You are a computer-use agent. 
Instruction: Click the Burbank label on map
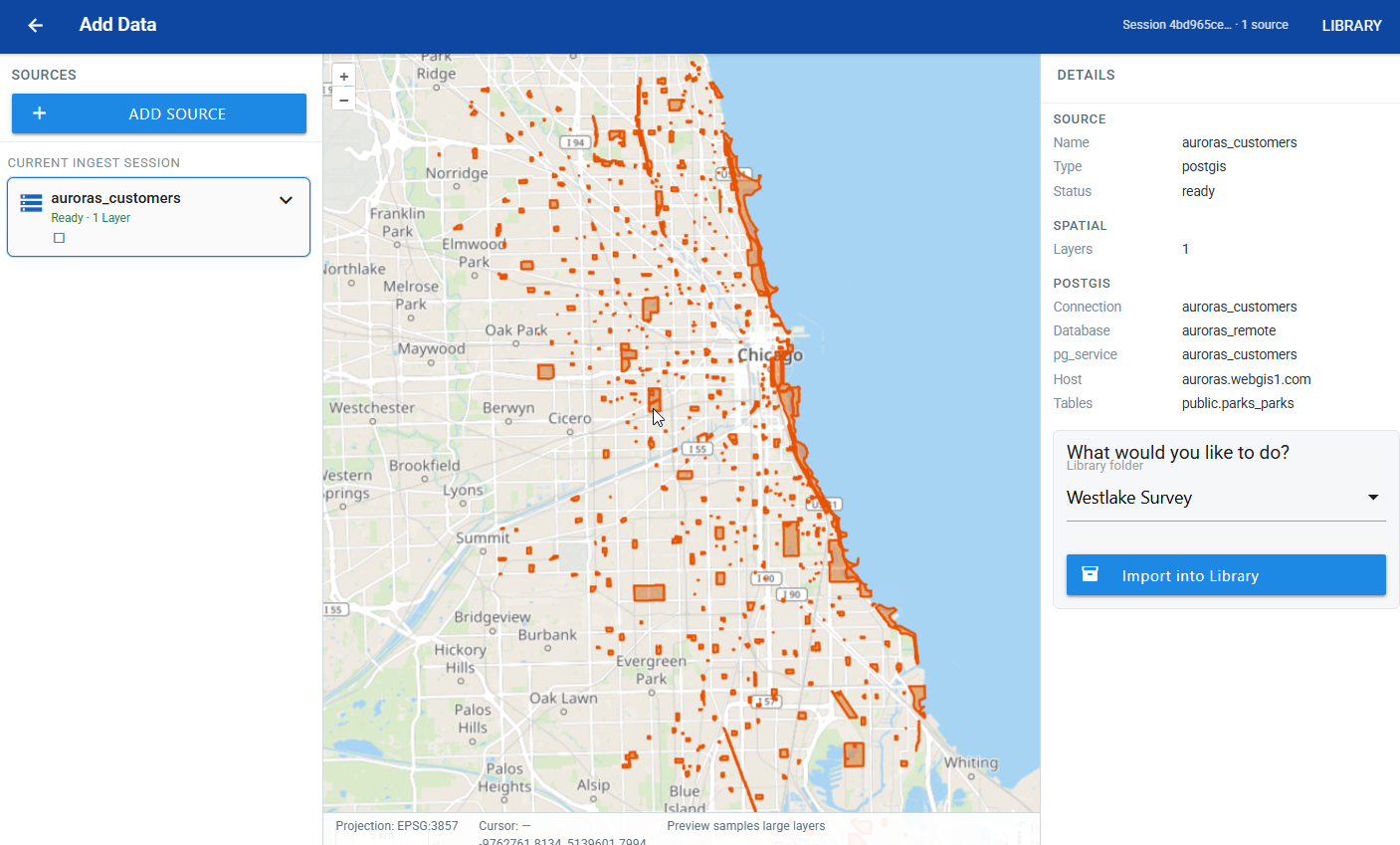(547, 635)
